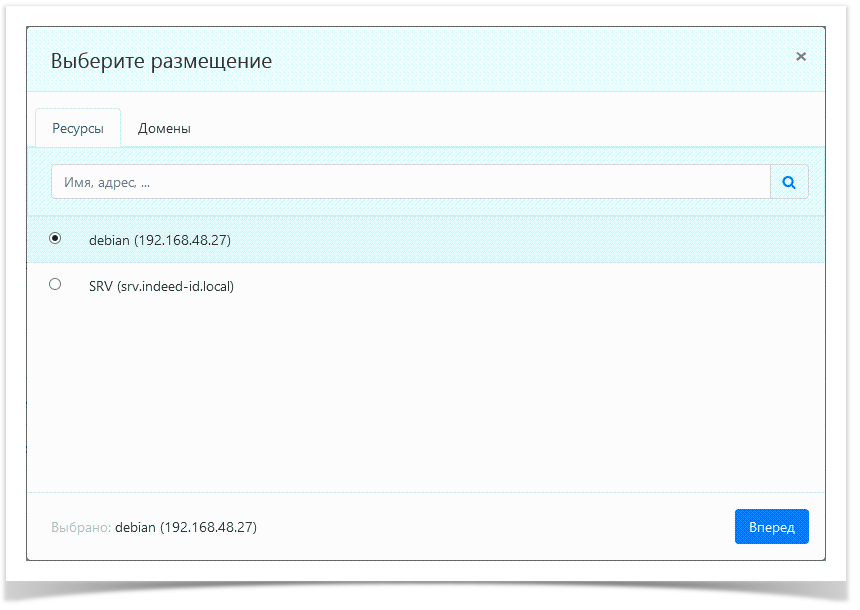Screen dimensions: 860x610
Task: Click the placeholder text inside search box
Action: point(113,183)
